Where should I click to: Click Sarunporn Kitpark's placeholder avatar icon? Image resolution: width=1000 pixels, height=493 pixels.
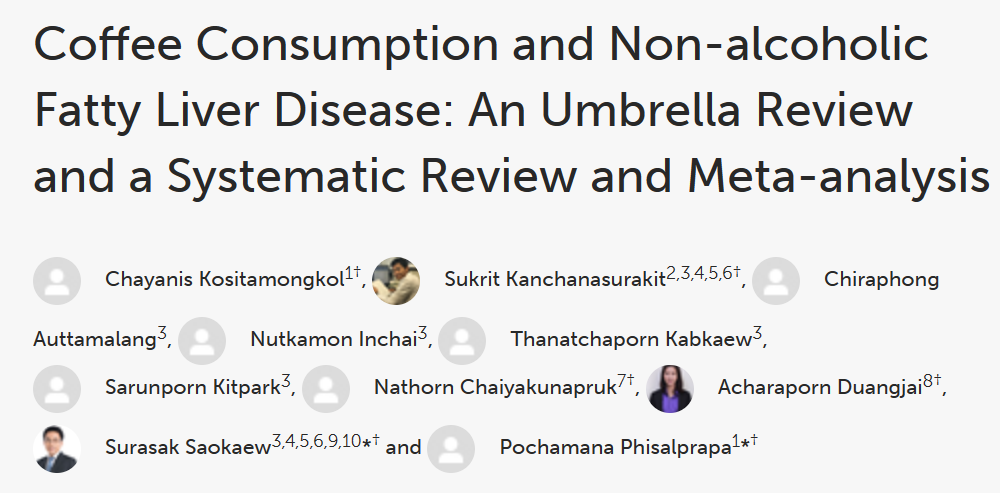[57, 388]
